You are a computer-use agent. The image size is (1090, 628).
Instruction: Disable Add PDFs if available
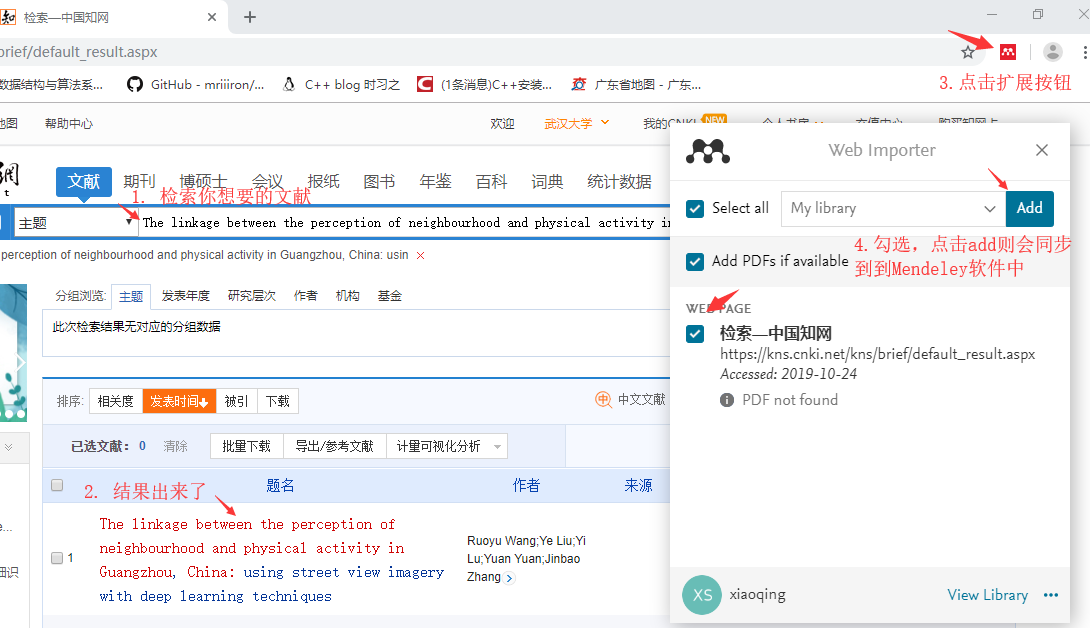tap(694, 261)
